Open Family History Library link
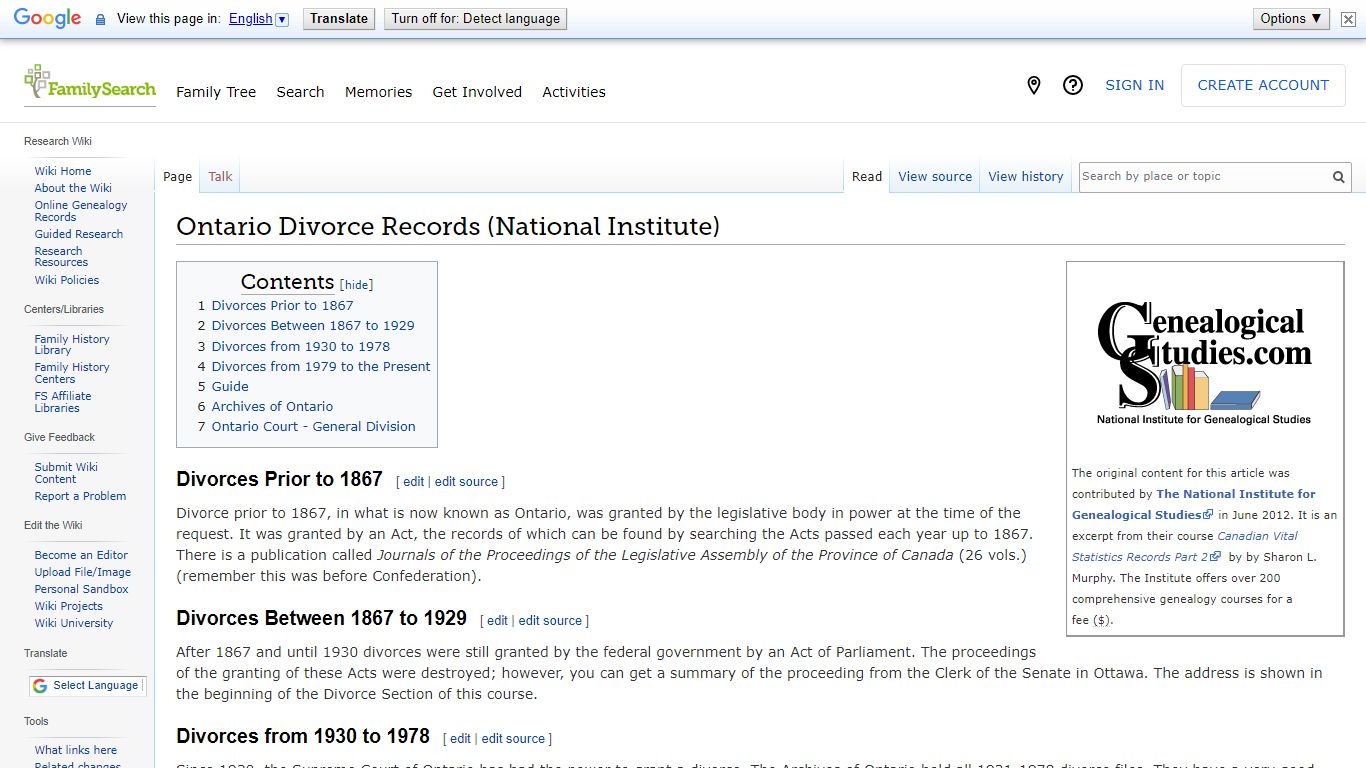1366x768 pixels. coord(72,345)
